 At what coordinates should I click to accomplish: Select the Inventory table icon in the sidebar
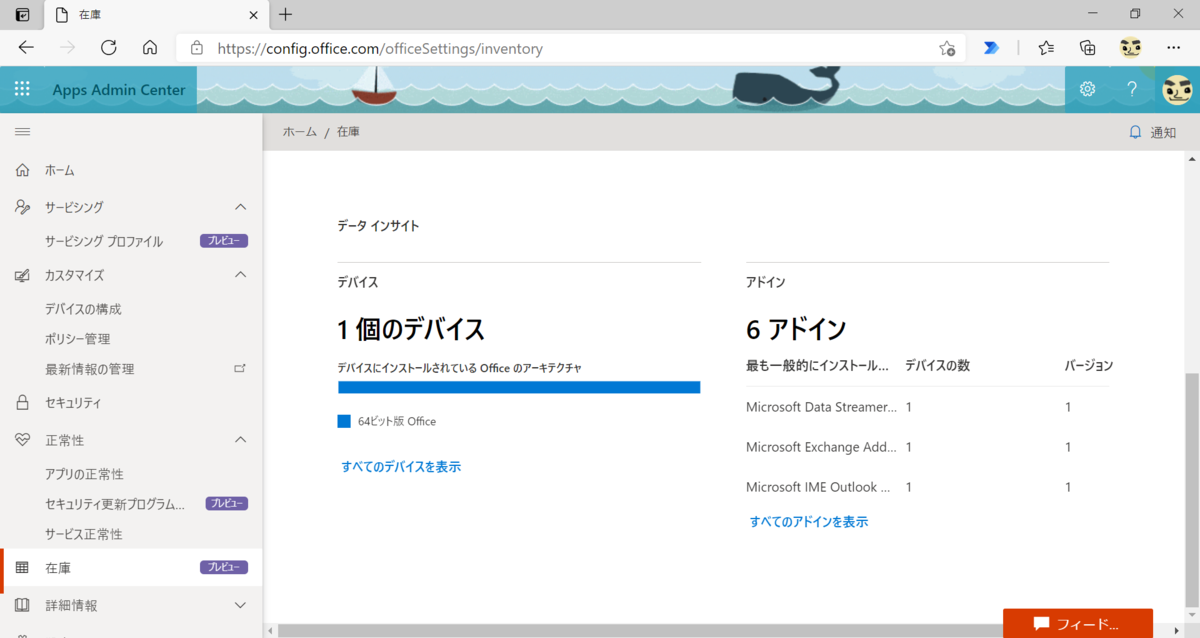[22, 567]
